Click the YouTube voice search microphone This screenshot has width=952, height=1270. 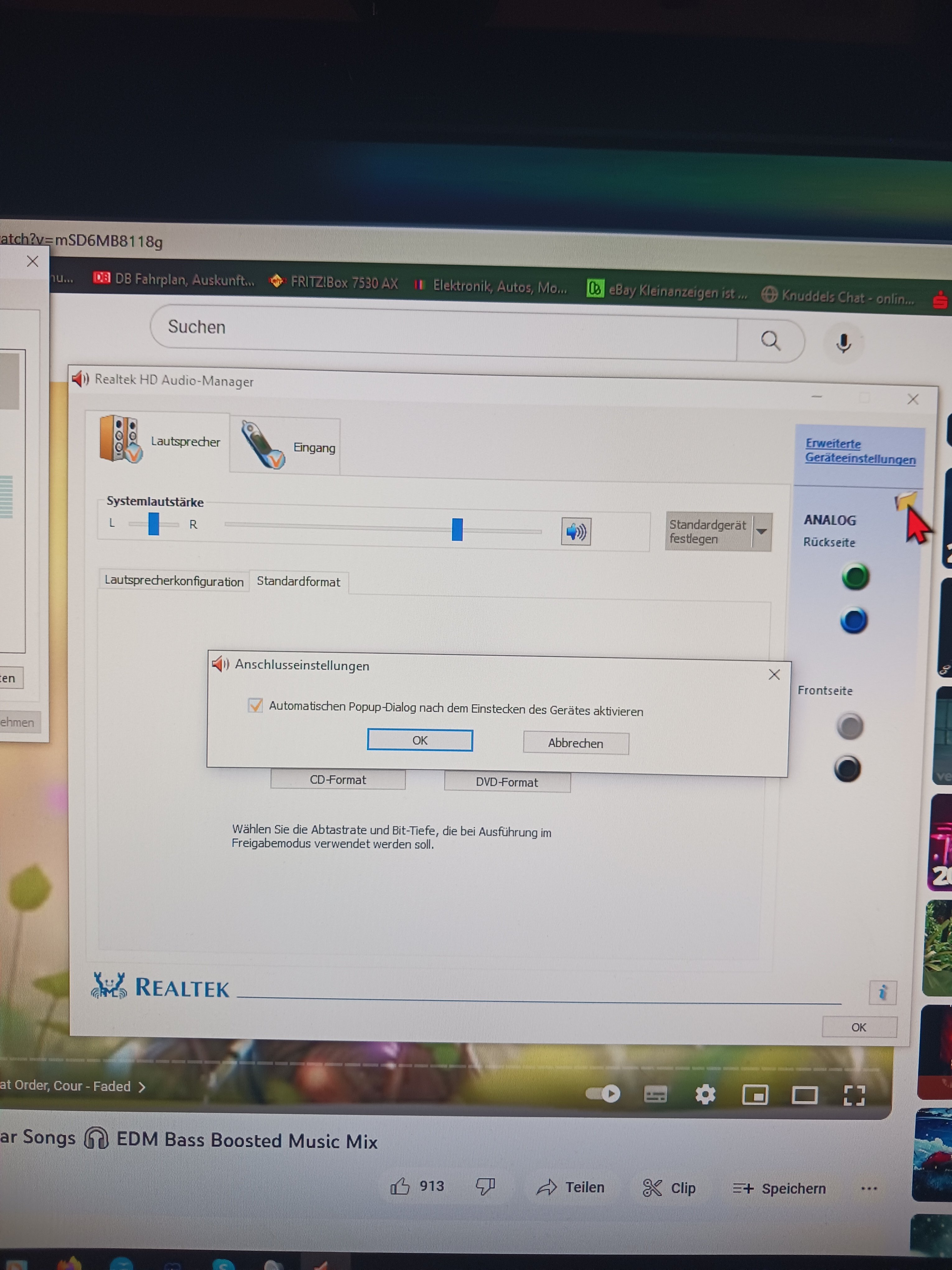843,343
